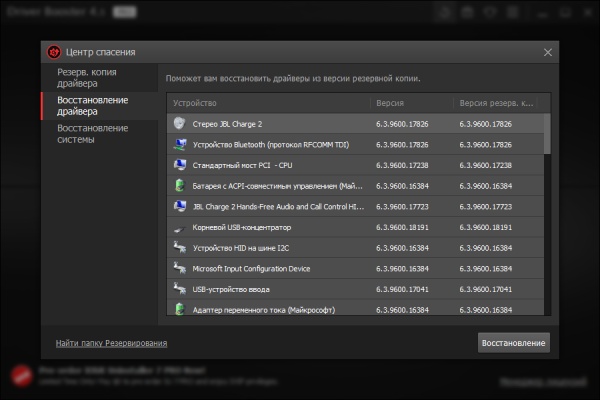The height and width of the screenshot is (400, 600).
Task: Click the Rescue Center red logo icon
Action: coord(54,52)
